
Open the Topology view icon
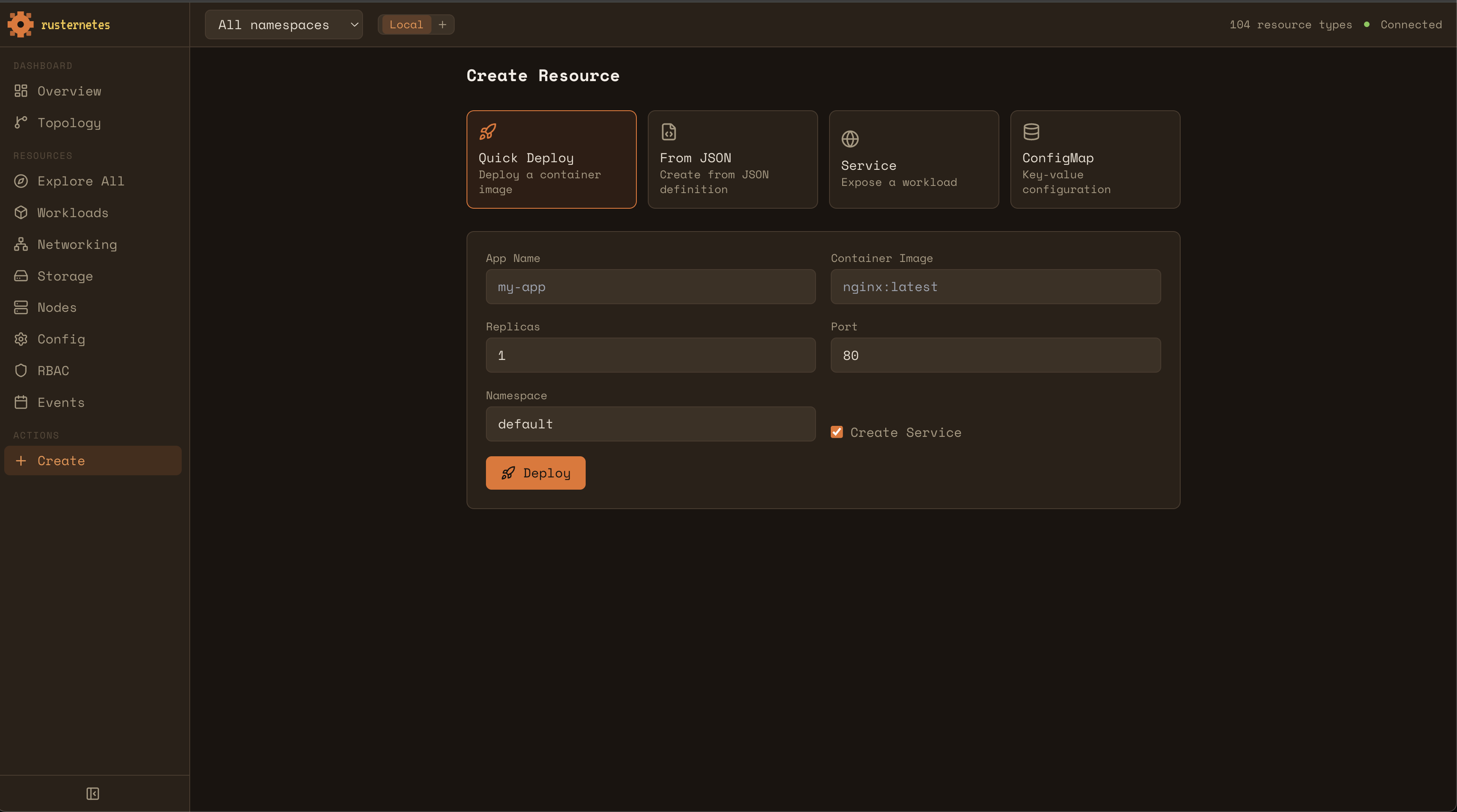(21, 123)
